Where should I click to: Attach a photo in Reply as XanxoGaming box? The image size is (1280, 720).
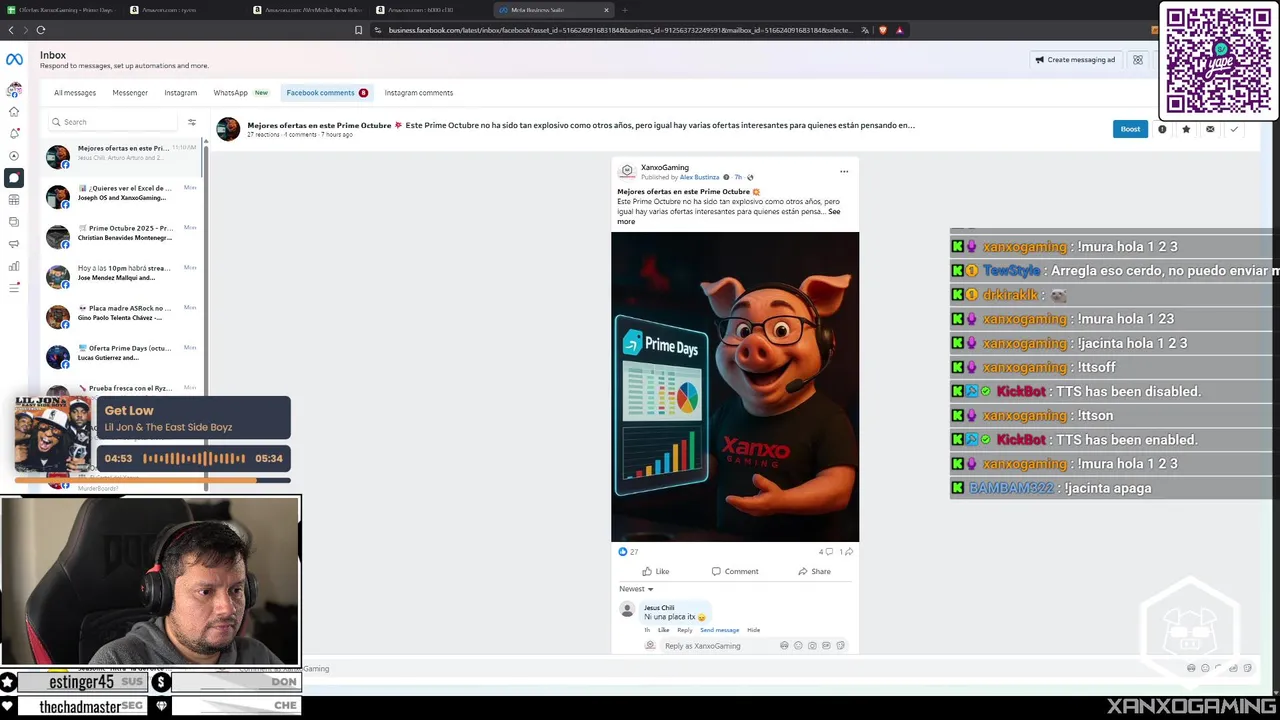pyautogui.click(x=812, y=646)
